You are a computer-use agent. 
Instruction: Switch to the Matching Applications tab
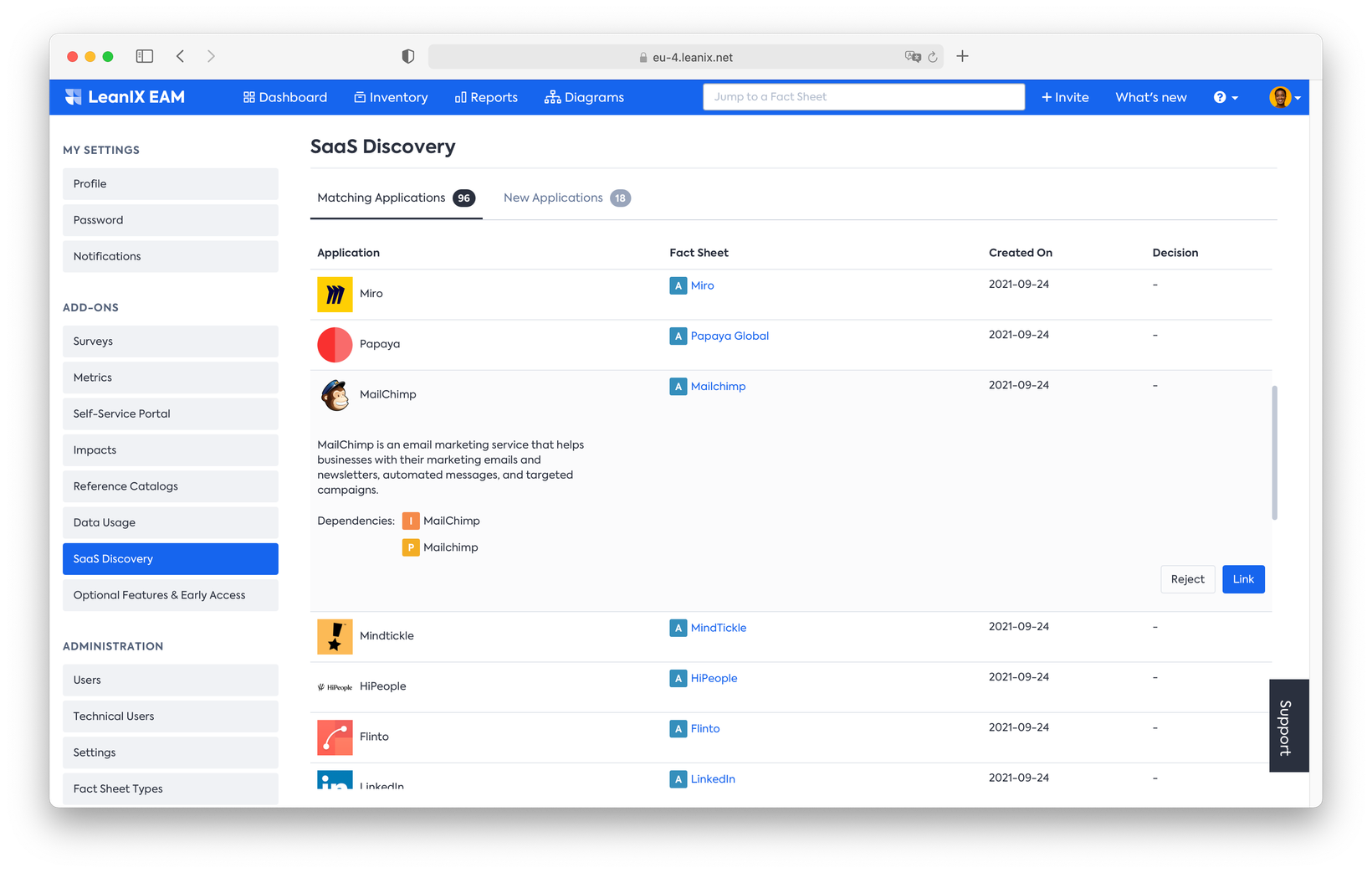tap(396, 198)
